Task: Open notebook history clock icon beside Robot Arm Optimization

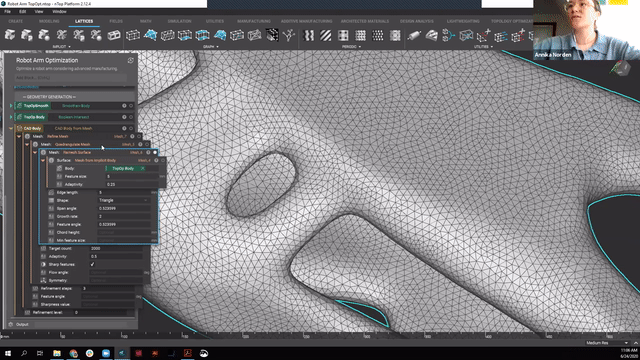Action: click(x=131, y=60)
